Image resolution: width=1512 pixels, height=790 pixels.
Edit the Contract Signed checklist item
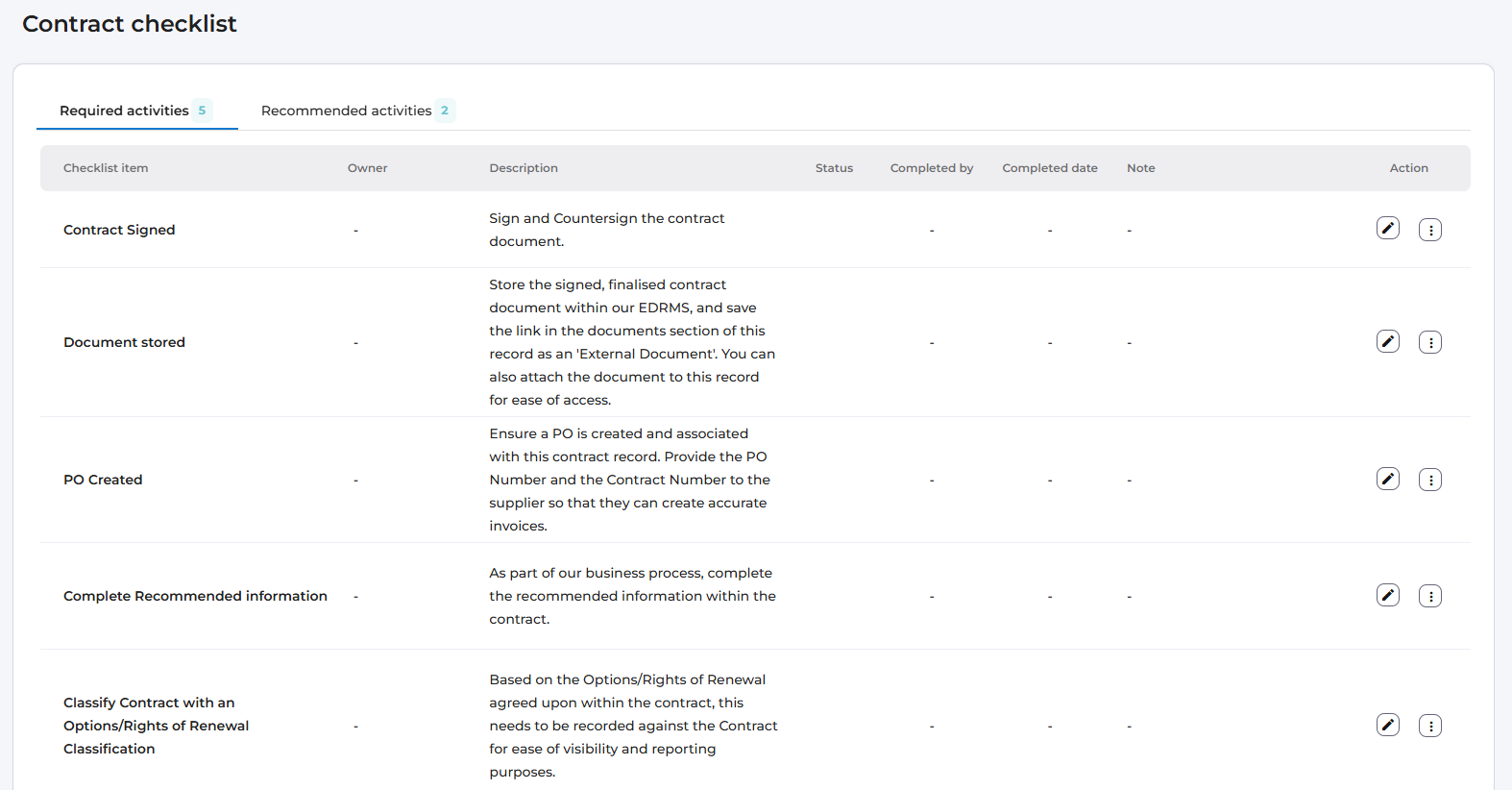[1387, 229]
